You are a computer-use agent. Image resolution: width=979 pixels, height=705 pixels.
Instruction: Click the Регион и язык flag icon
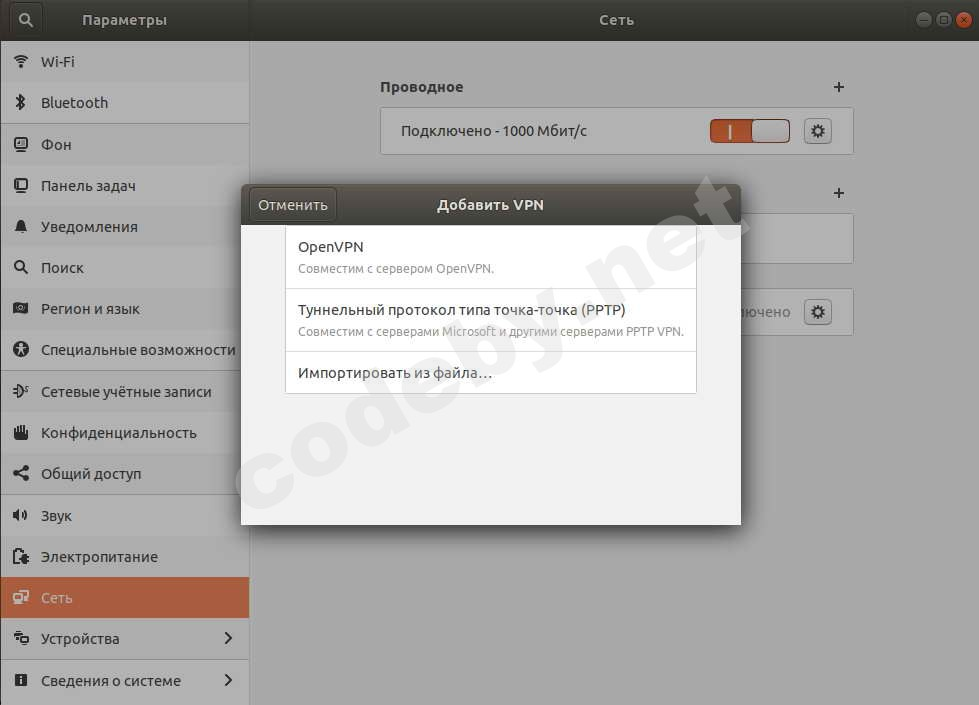click(x=21, y=308)
